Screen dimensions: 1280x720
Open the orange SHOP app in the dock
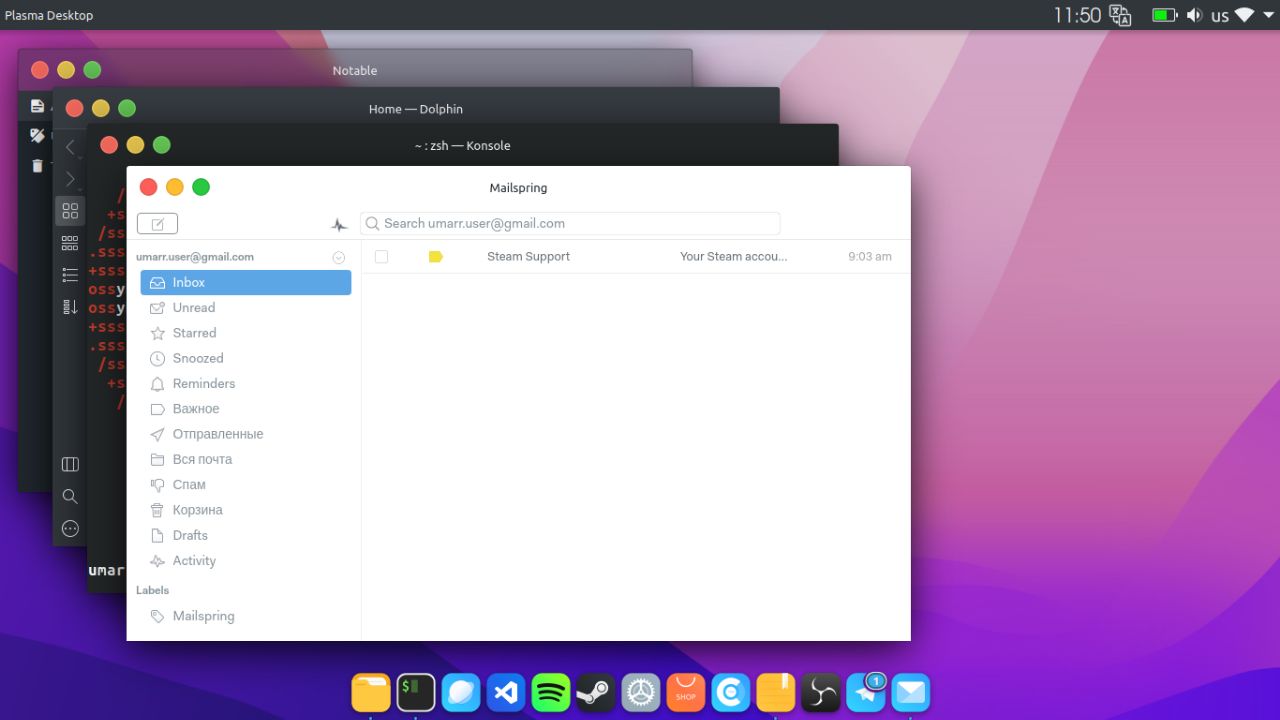686,692
